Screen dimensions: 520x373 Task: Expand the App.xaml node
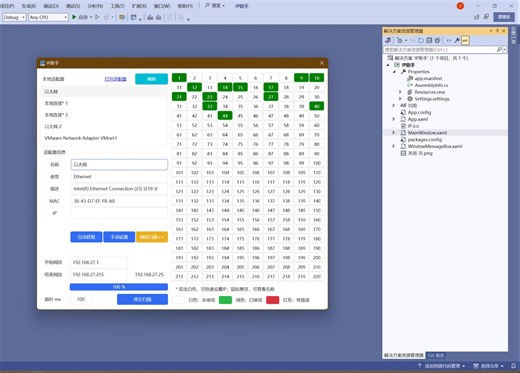(394, 119)
